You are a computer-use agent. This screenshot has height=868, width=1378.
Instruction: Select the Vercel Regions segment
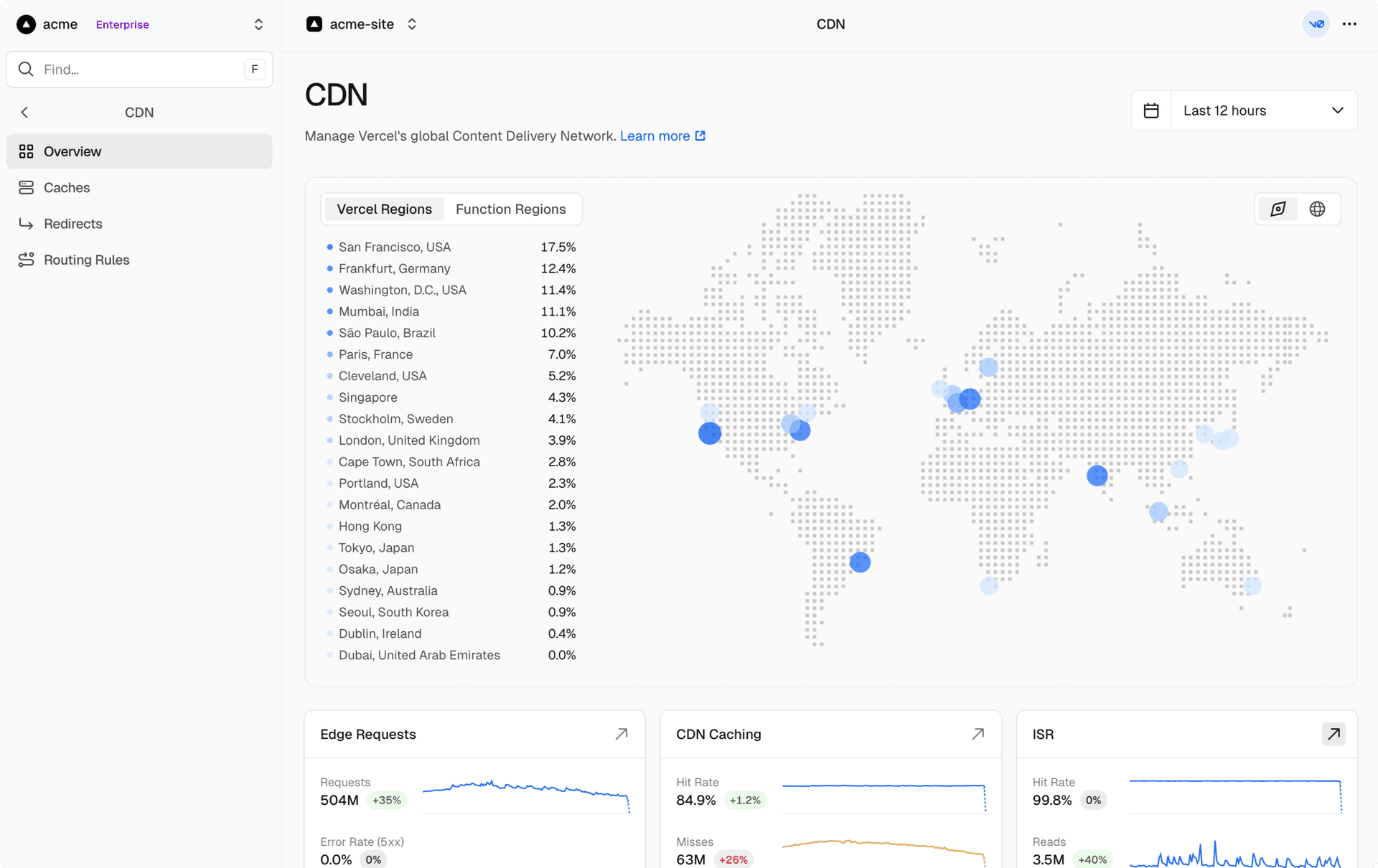[x=384, y=209]
